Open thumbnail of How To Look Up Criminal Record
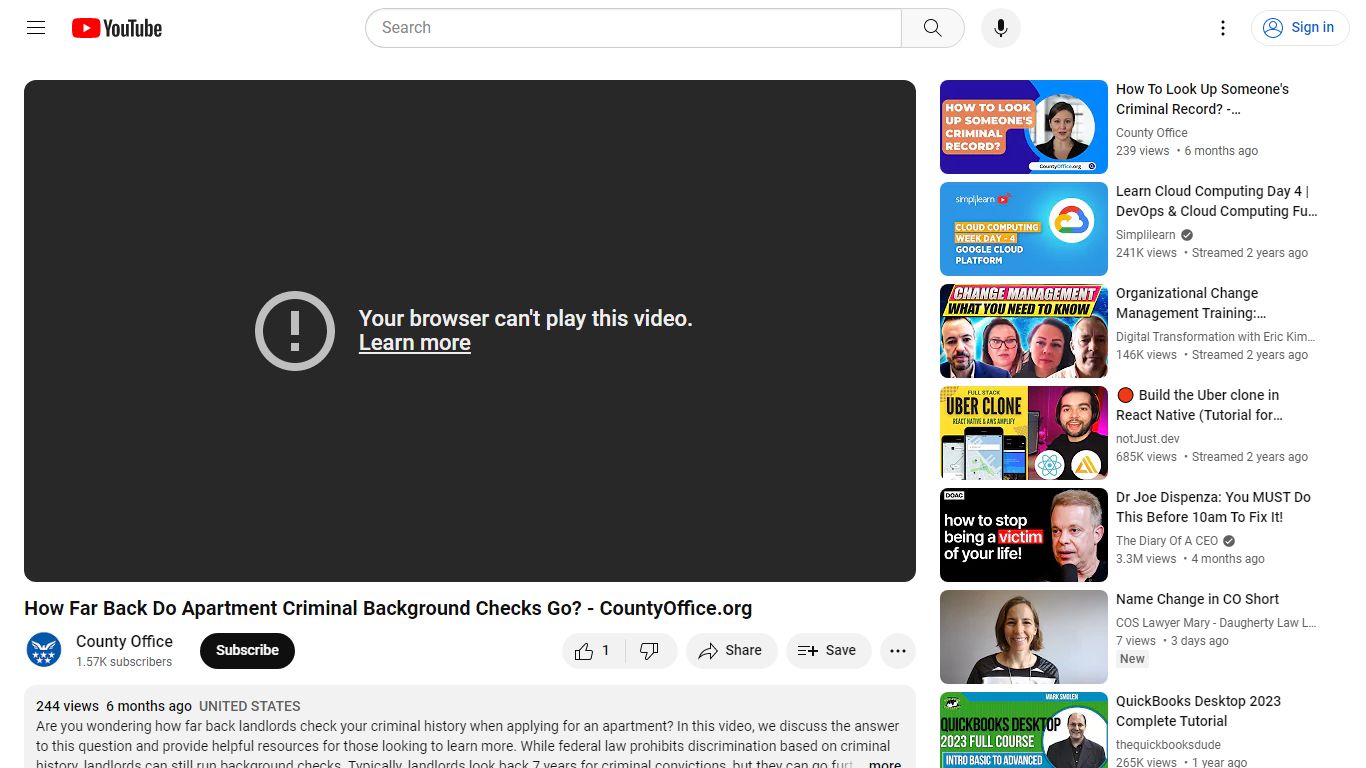 pos(1024,127)
